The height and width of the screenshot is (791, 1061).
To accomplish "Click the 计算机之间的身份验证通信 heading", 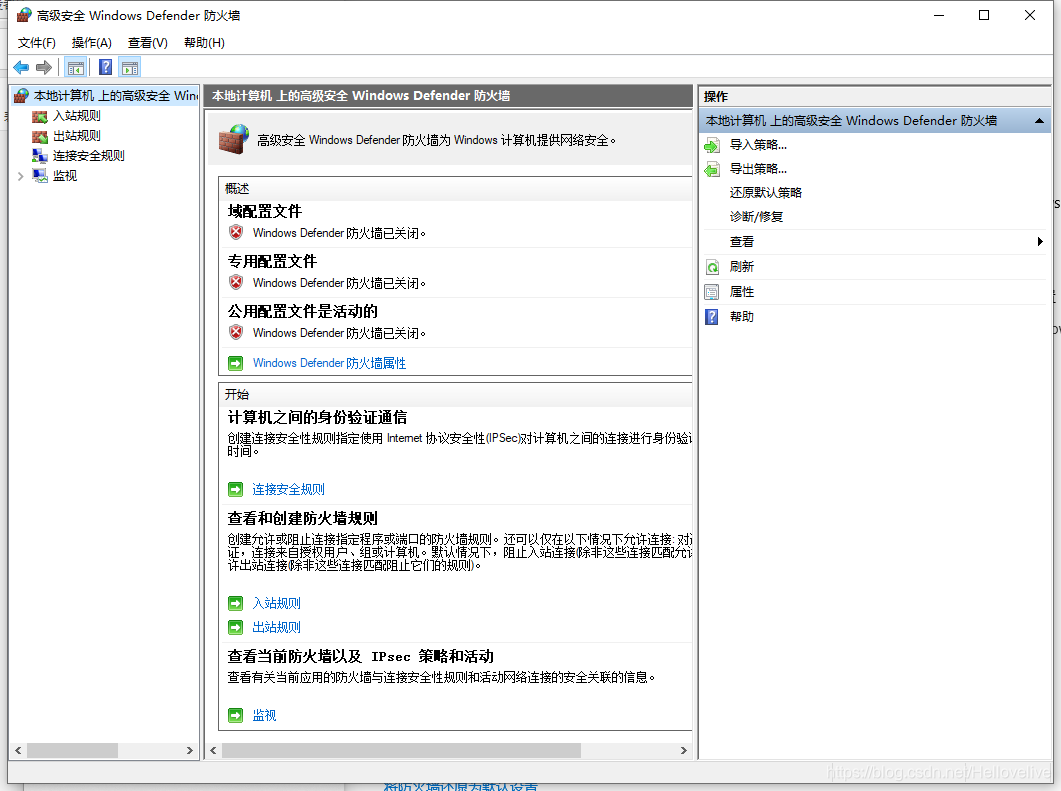I will 317,418.
